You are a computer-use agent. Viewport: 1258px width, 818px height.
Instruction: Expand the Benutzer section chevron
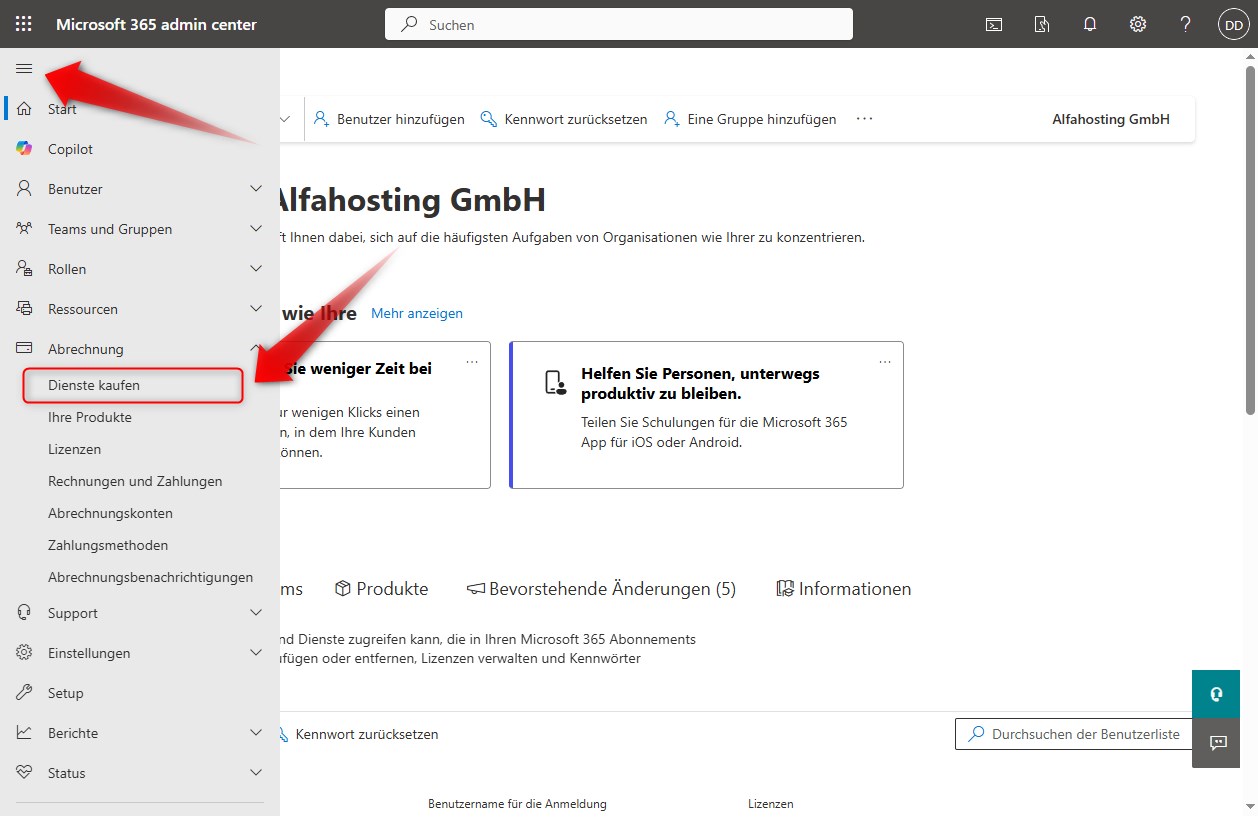(256, 189)
